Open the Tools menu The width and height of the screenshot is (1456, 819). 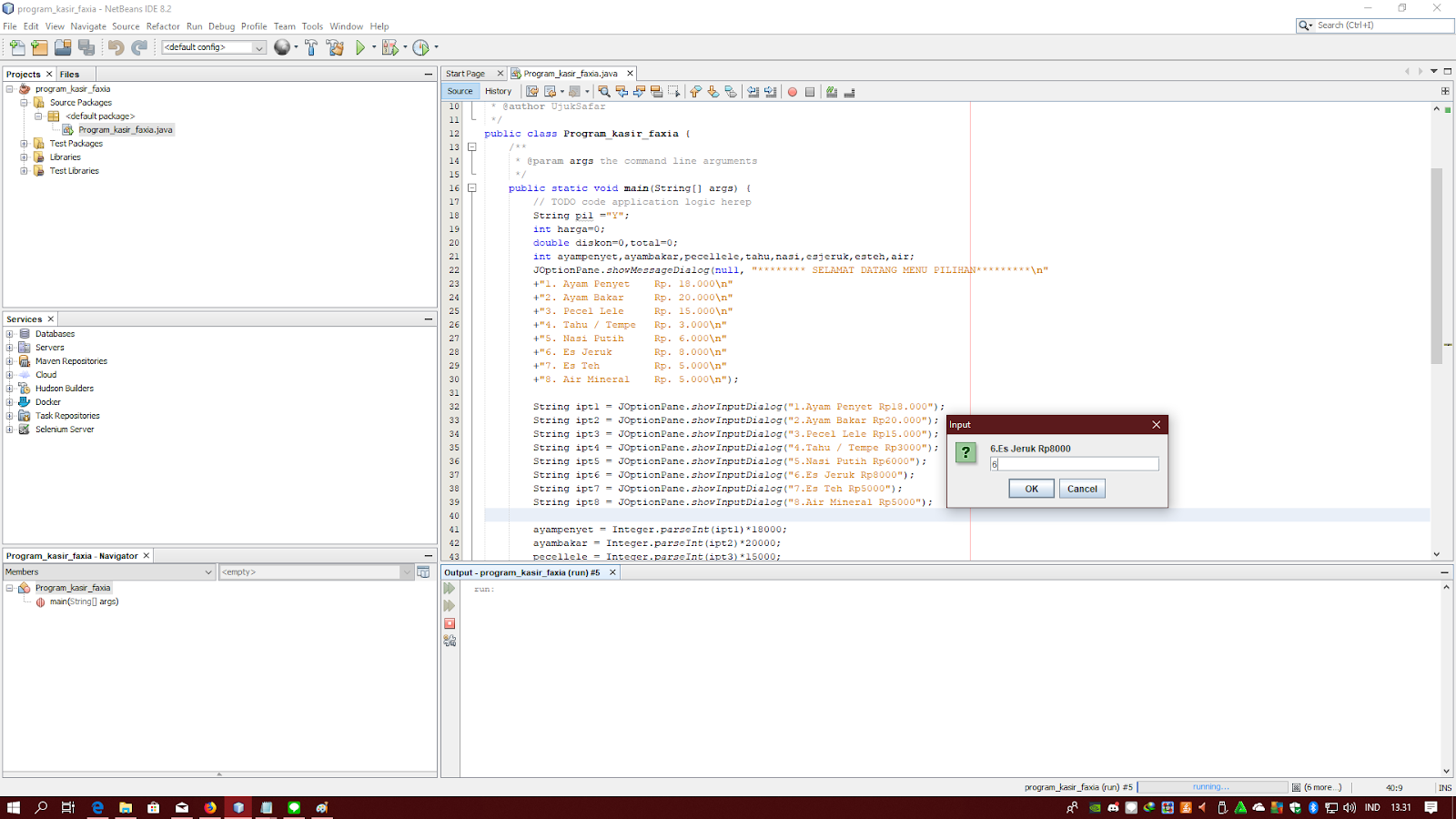pos(312,26)
